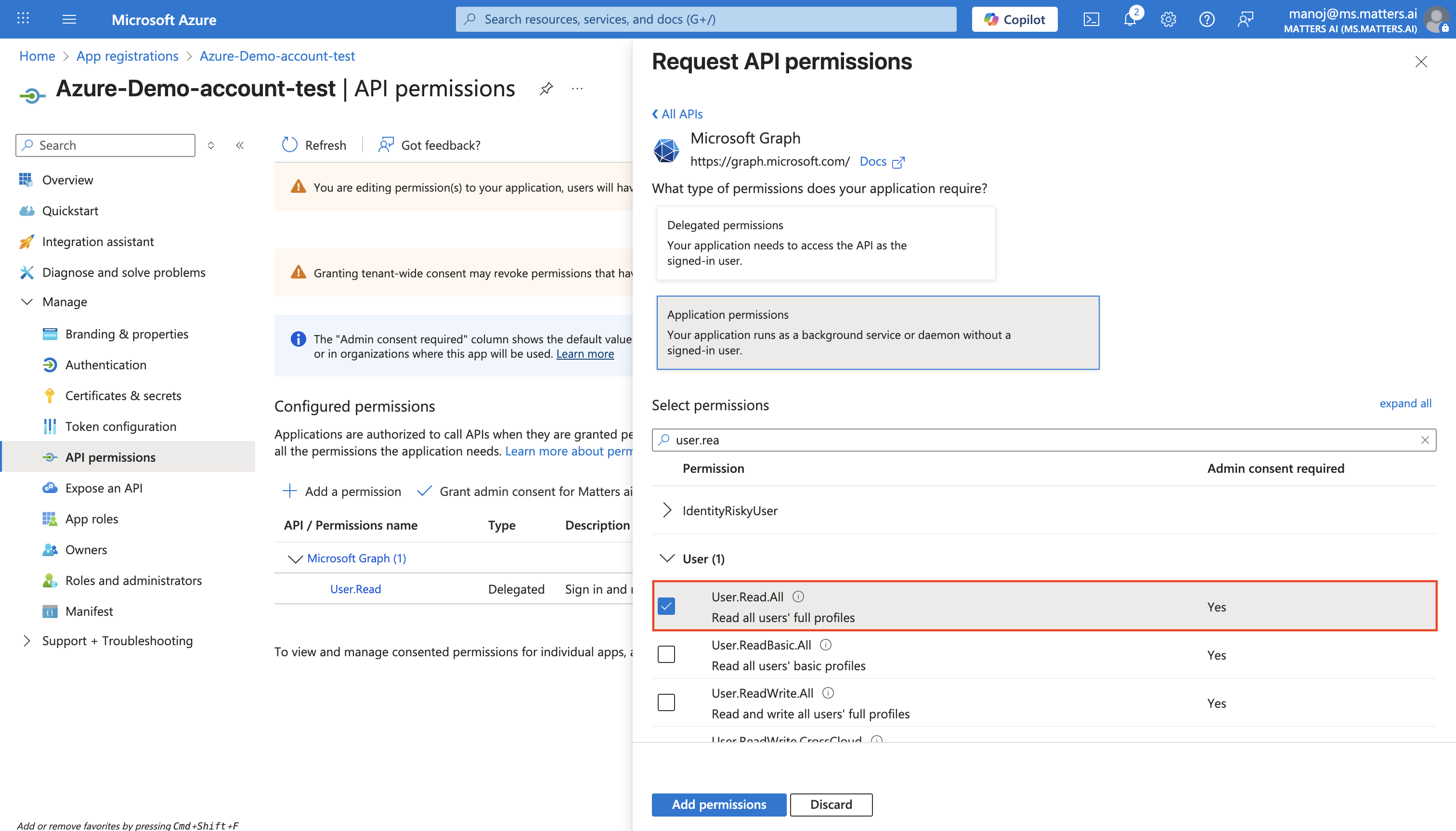Image resolution: width=1456 pixels, height=831 pixels.
Task: Click the account avatar picture
Action: (1436, 19)
